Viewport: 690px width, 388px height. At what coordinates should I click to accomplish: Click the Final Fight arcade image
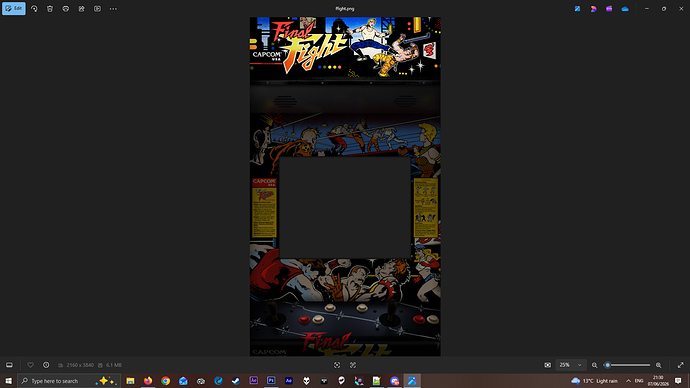click(x=345, y=187)
